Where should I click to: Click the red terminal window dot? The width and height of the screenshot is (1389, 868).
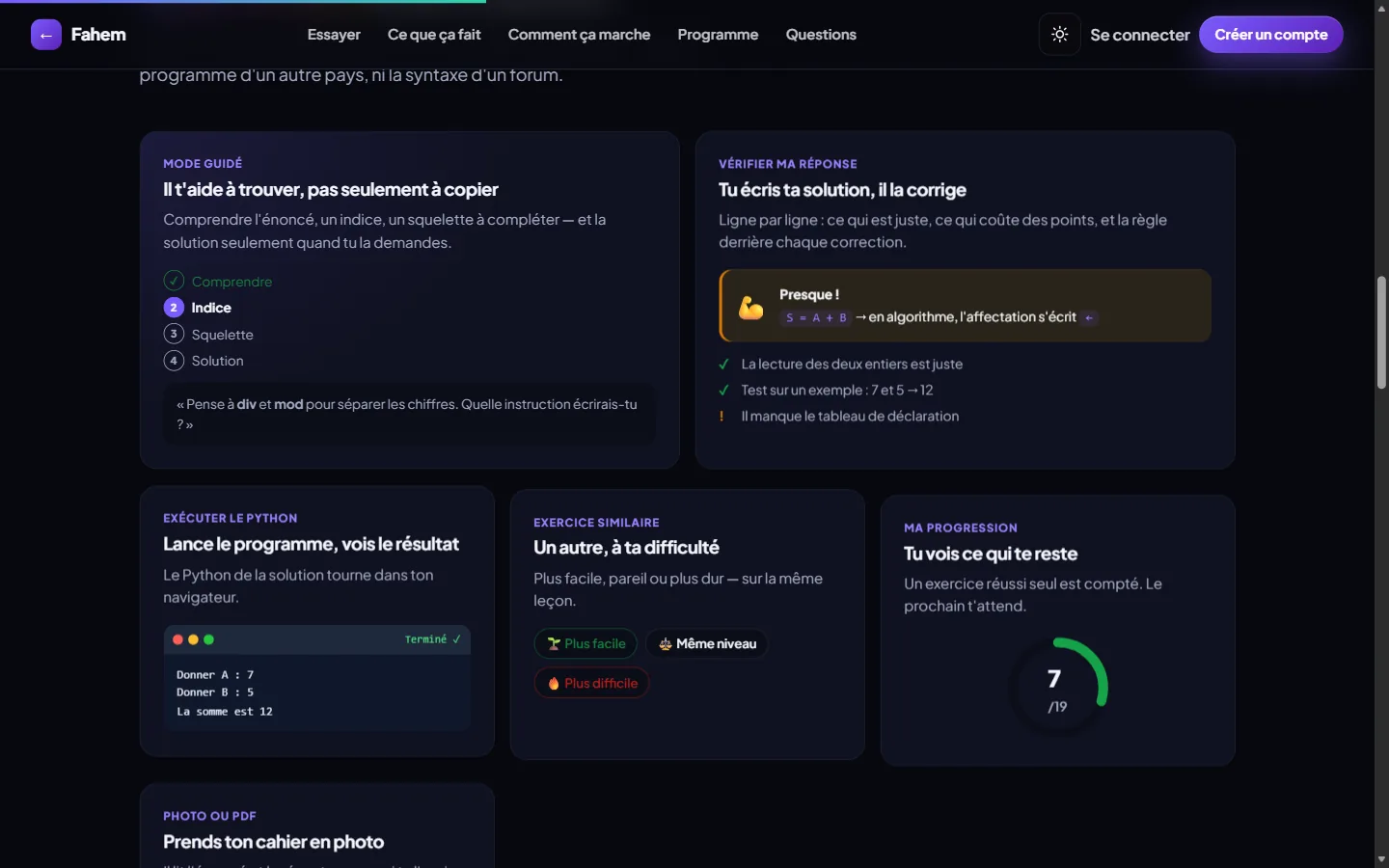click(x=177, y=639)
